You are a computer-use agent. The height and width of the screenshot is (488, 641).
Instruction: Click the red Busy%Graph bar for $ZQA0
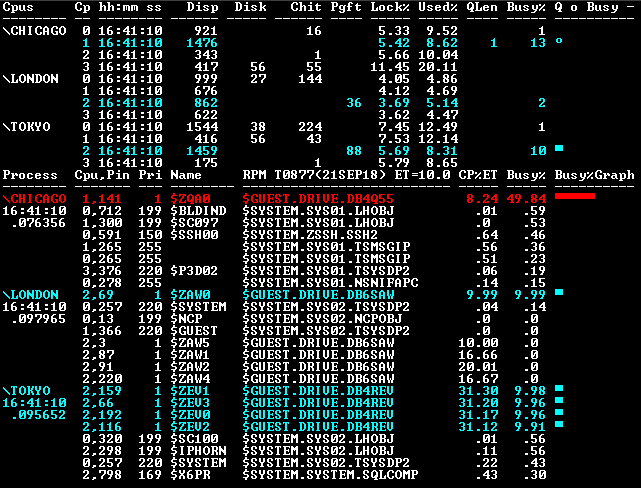[x=575, y=197]
